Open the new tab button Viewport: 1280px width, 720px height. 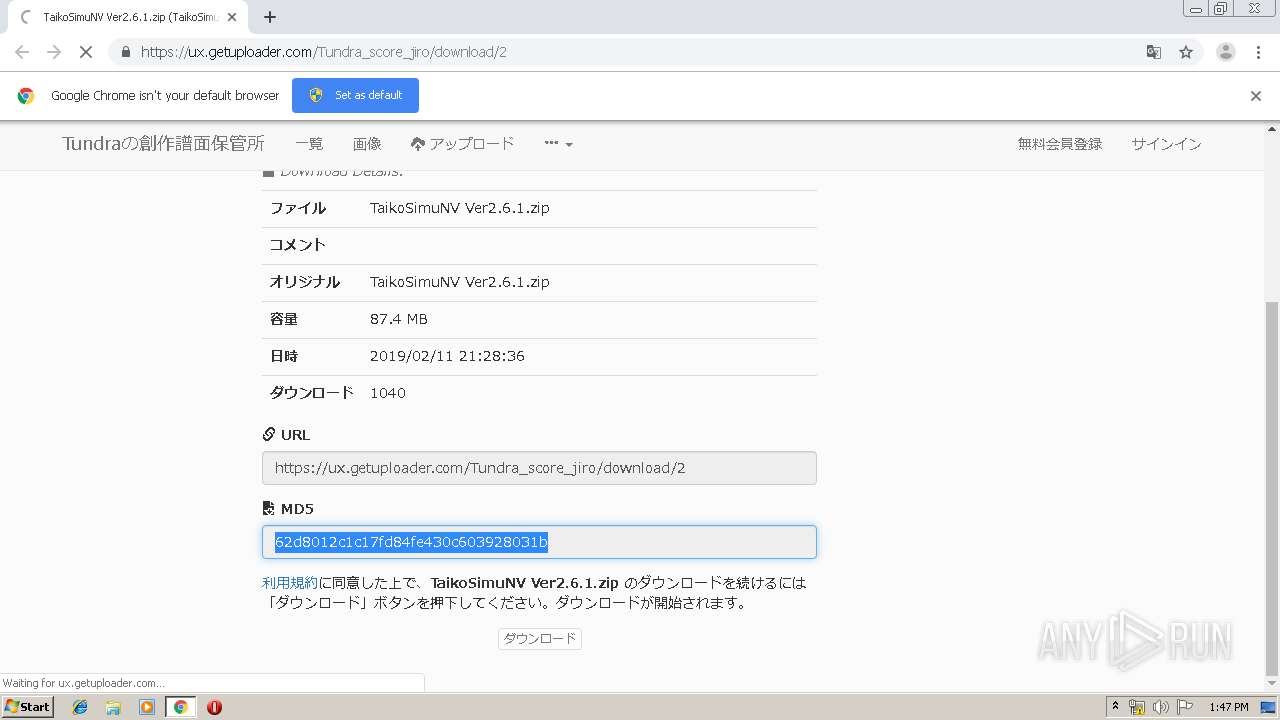[x=270, y=17]
